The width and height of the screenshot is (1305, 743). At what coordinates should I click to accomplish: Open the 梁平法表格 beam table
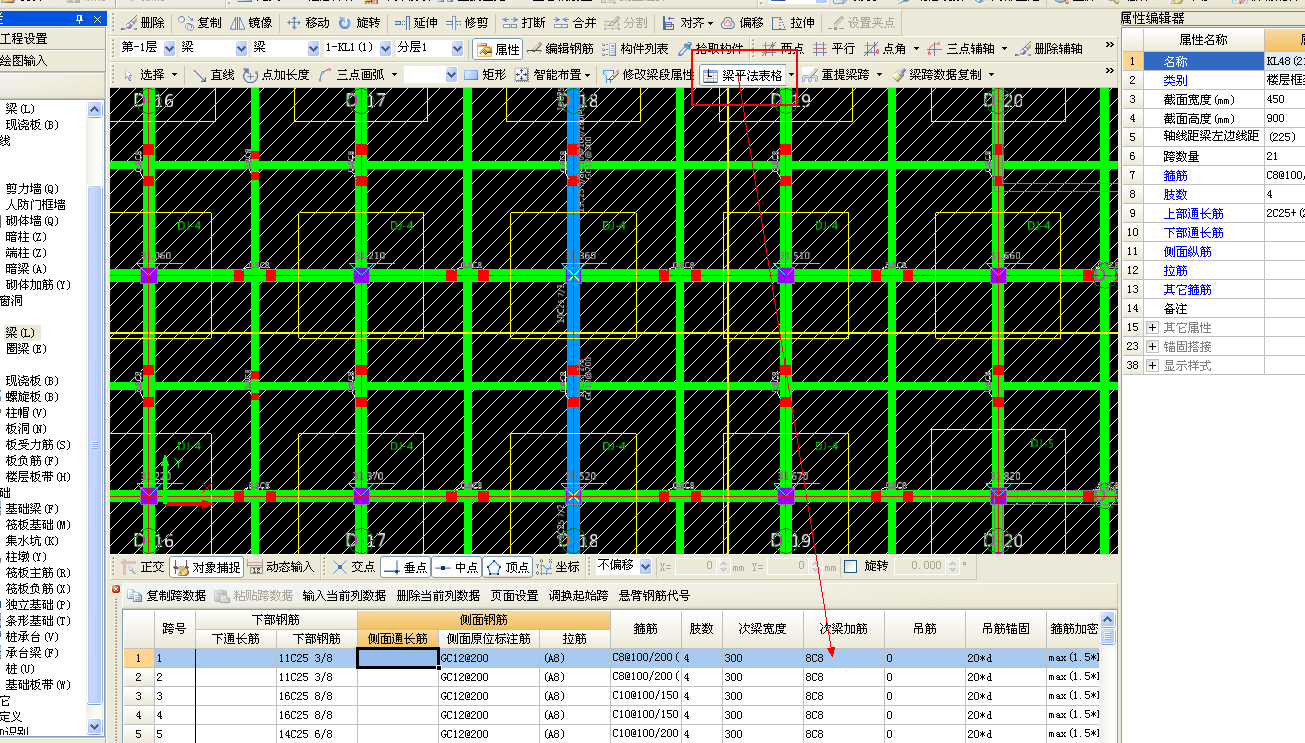point(744,75)
